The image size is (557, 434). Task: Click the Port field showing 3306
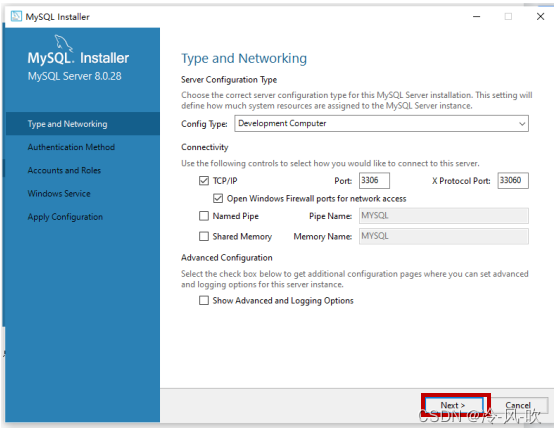pyautogui.click(x=374, y=180)
